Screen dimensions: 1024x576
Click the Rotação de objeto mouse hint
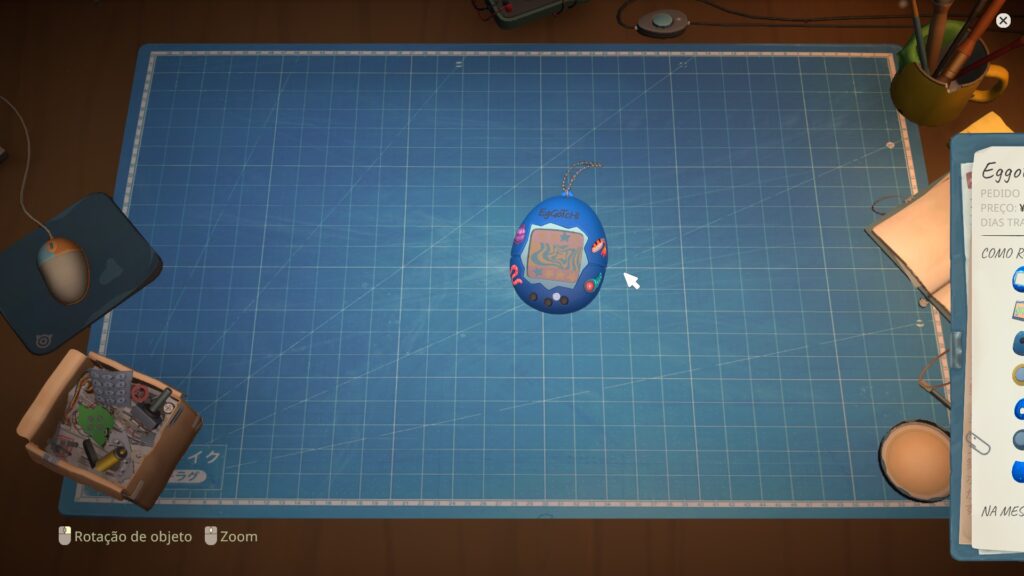coord(125,537)
